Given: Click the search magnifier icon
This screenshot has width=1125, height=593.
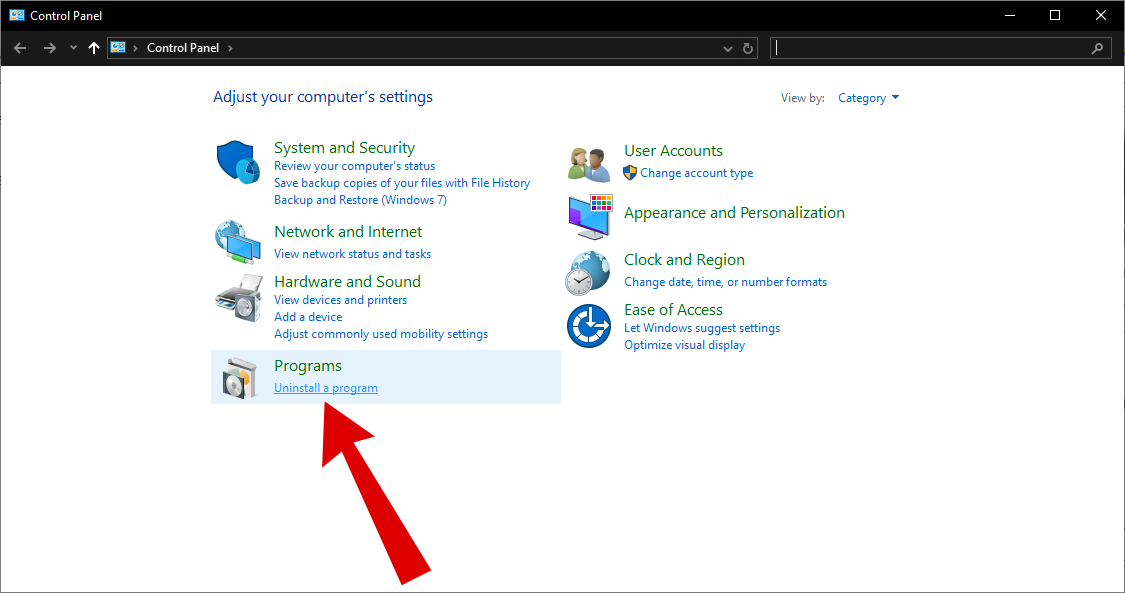Looking at the screenshot, I should click(1097, 48).
